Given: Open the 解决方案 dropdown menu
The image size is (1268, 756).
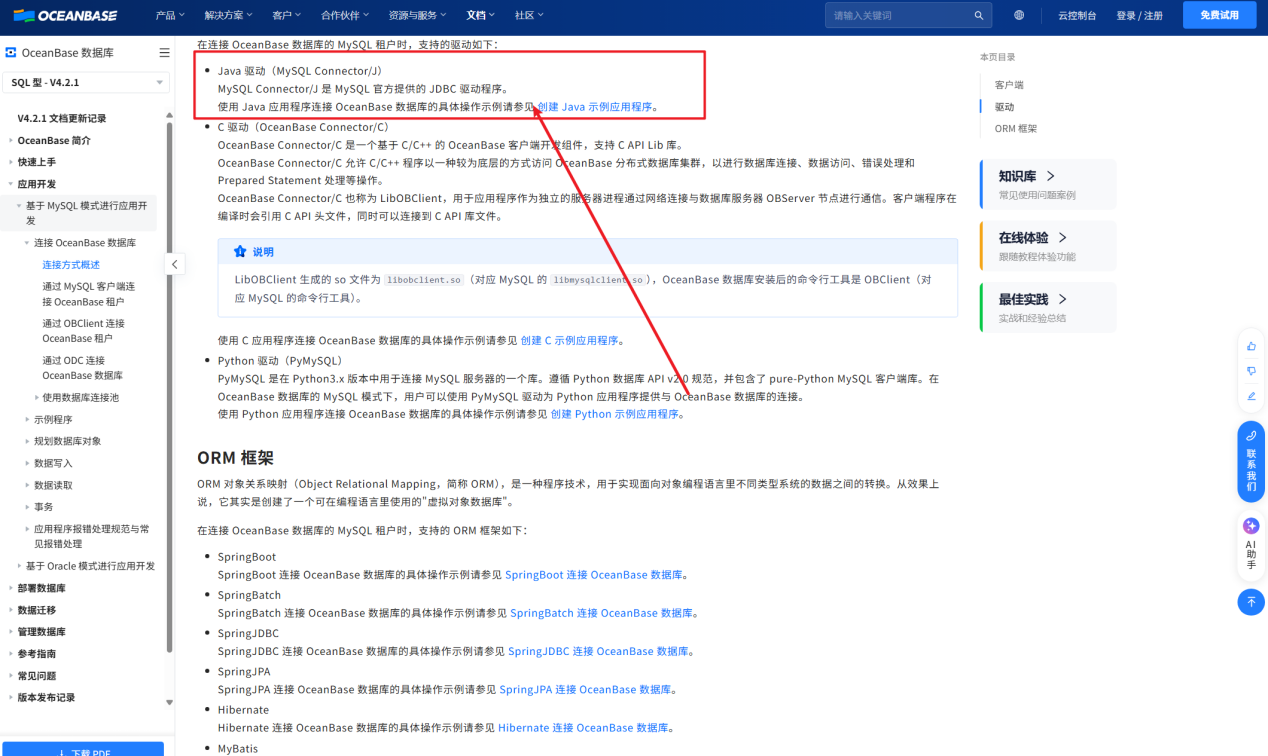Looking at the screenshot, I should pyautogui.click(x=228, y=15).
